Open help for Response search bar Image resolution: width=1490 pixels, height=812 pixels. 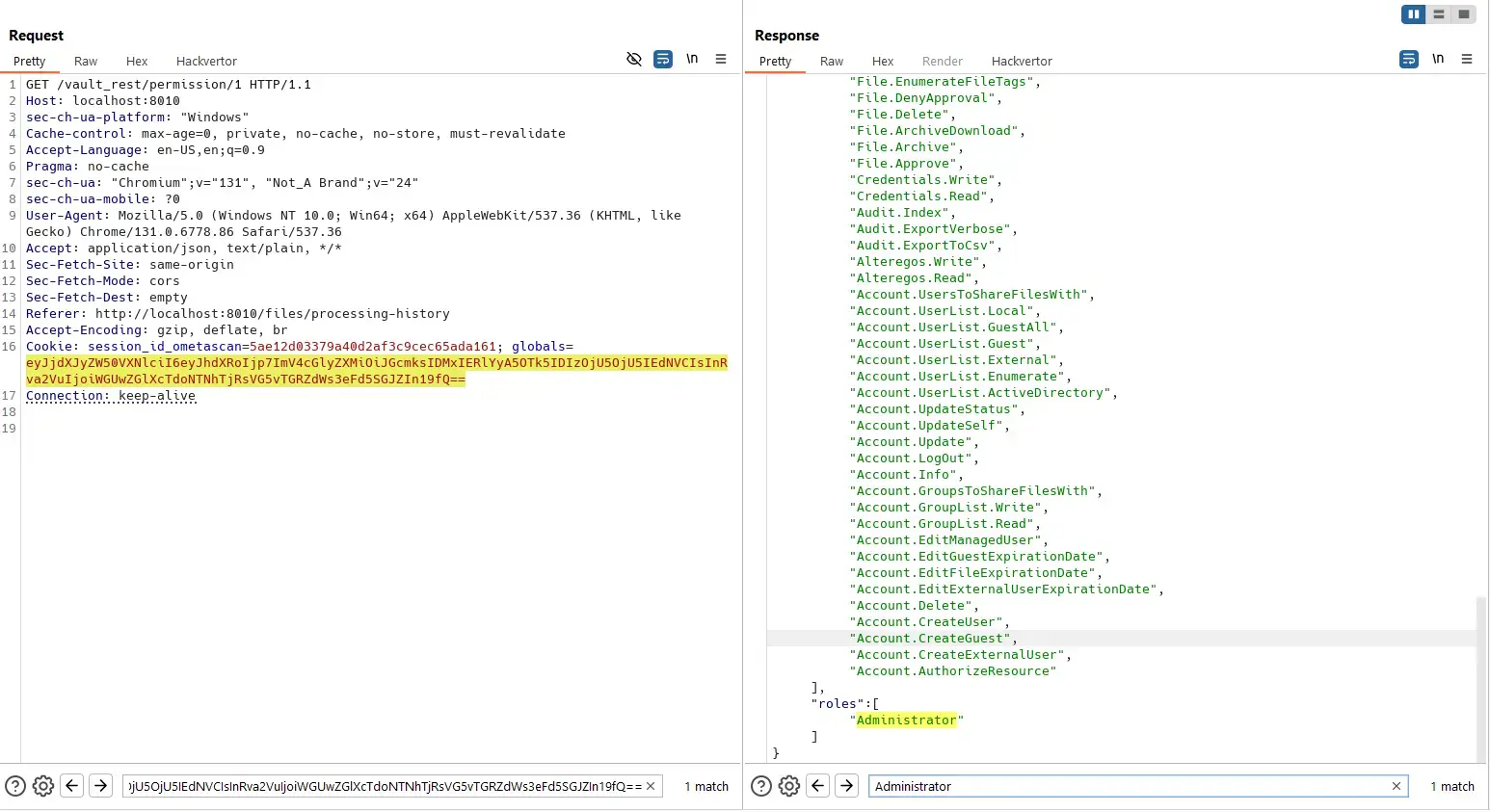761,786
